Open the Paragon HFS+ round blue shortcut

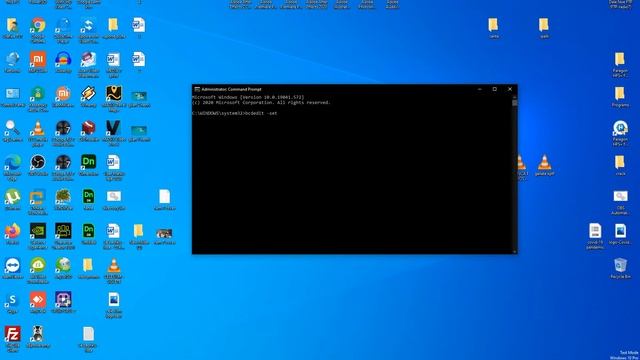tap(620, 133)
